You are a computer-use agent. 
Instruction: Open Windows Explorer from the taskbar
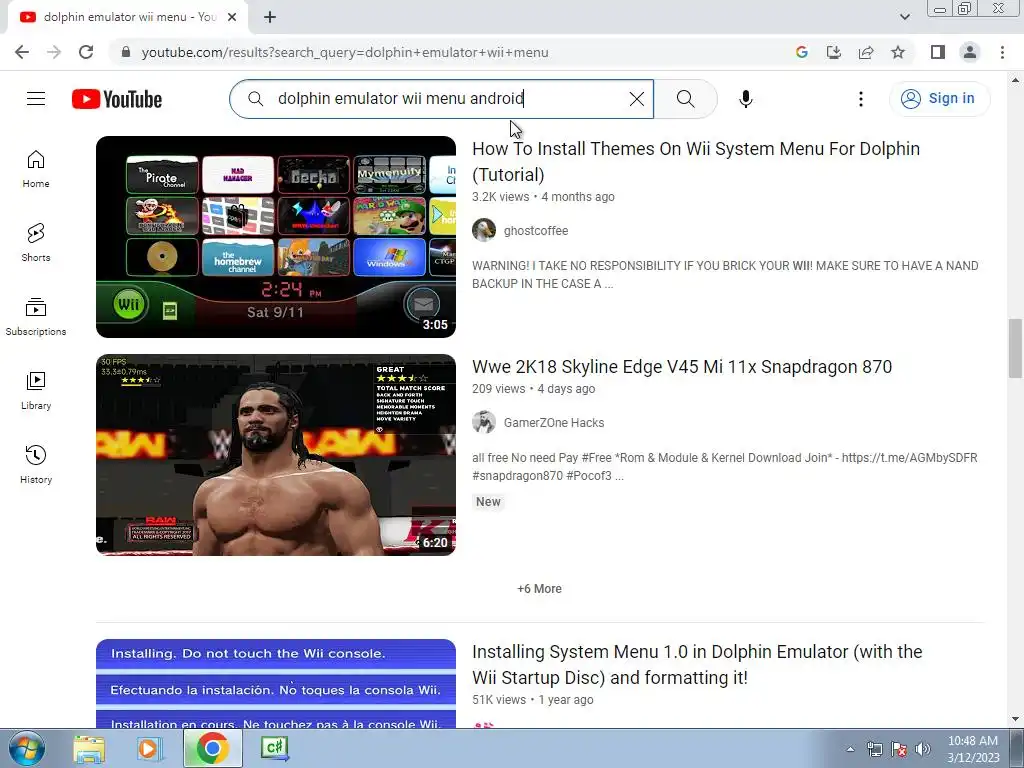[x=89, y=748]
